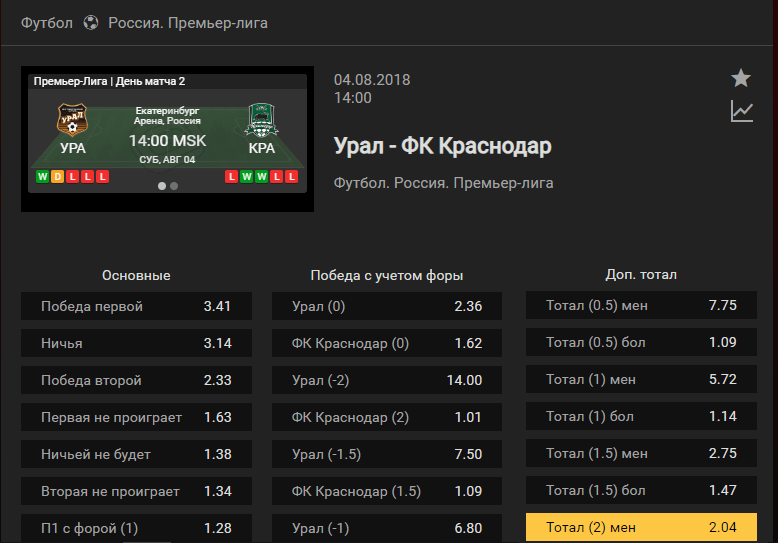
Task: Click the football icon in breadcrumb
Action: (91, 23)
